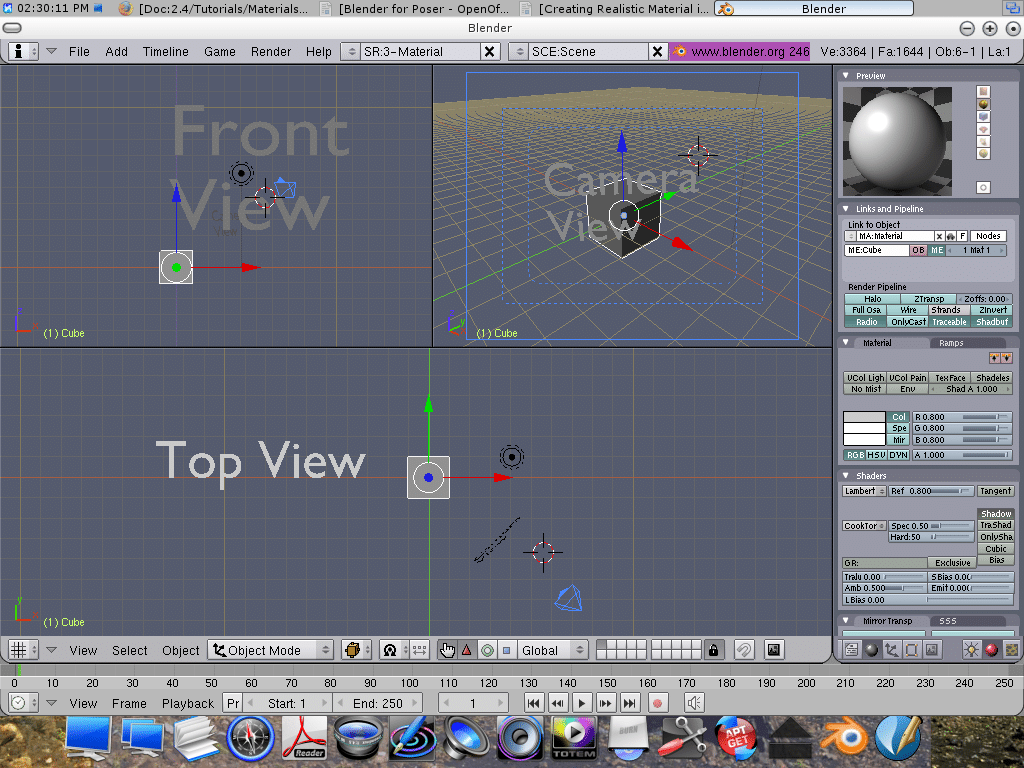This screenshot has width=1024, height=768.
Task: Open the Object Mode dropdown
Action: pyautogui.click(x=271, y=650)
